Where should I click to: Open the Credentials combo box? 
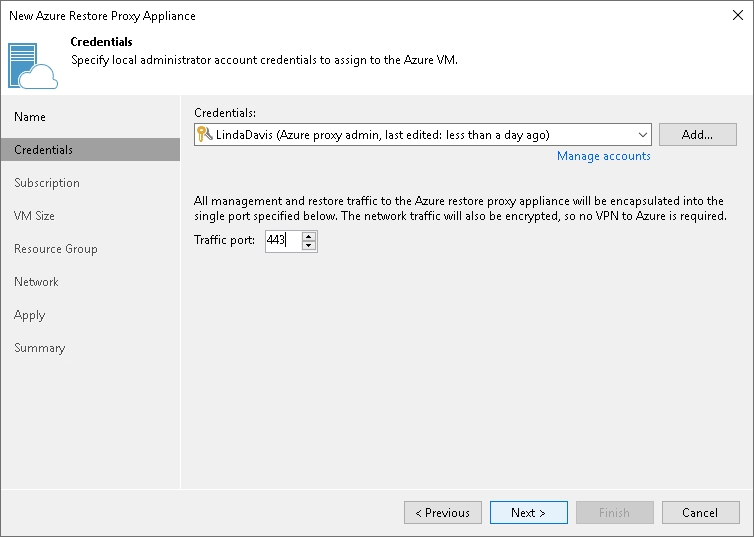(x=423, y=135)
